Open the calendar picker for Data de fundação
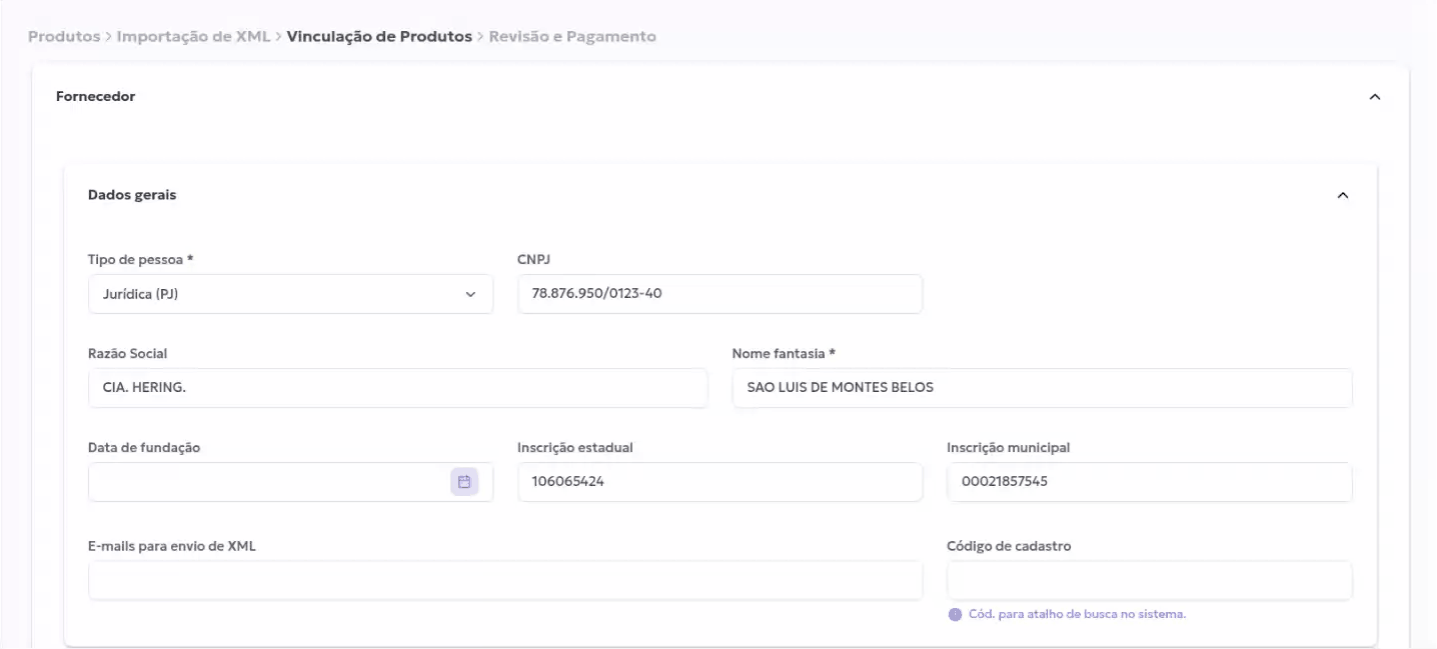The image size is (1437, 649). [464, 482]
